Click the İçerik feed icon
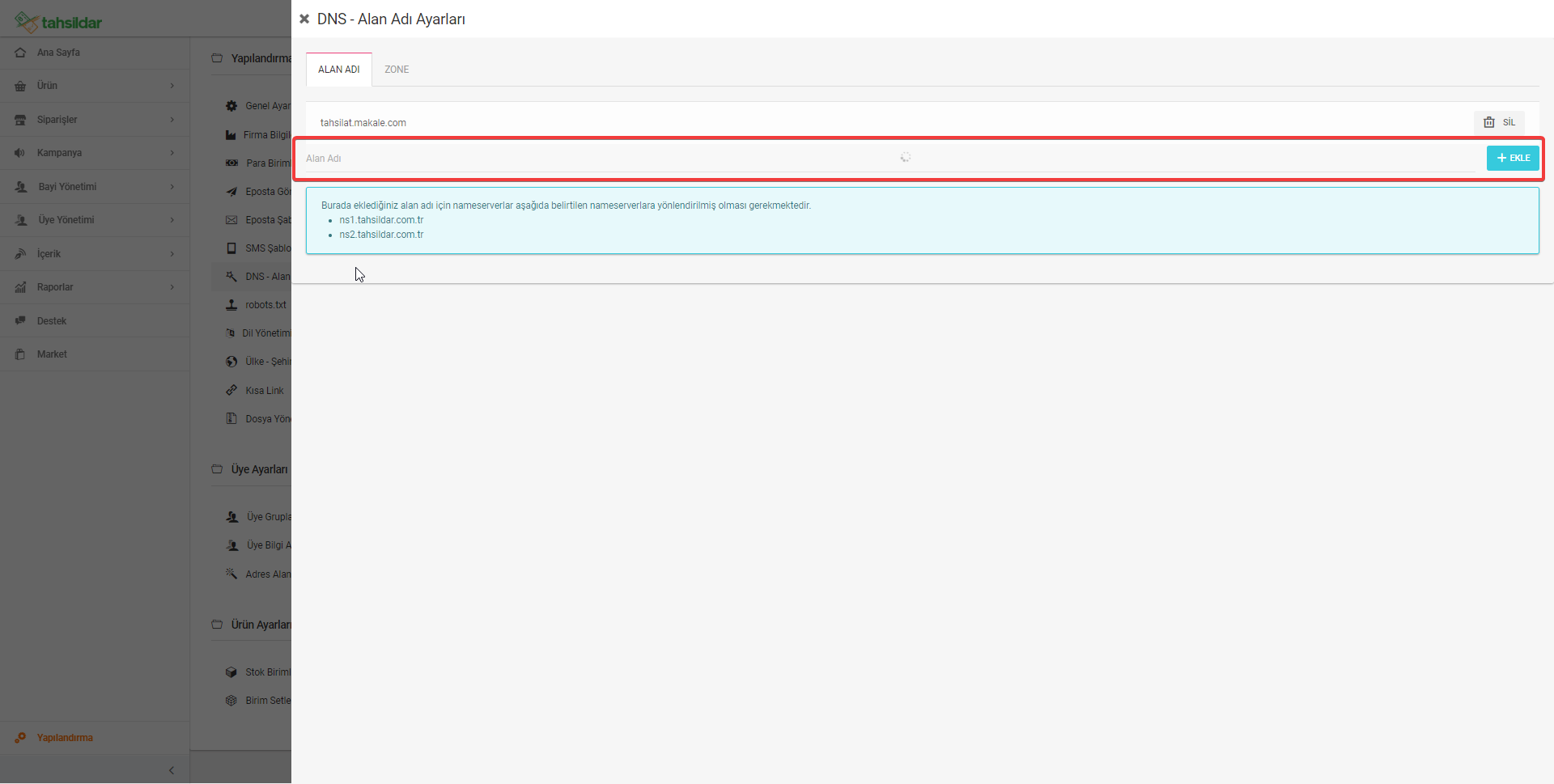 tap(20, 254)
